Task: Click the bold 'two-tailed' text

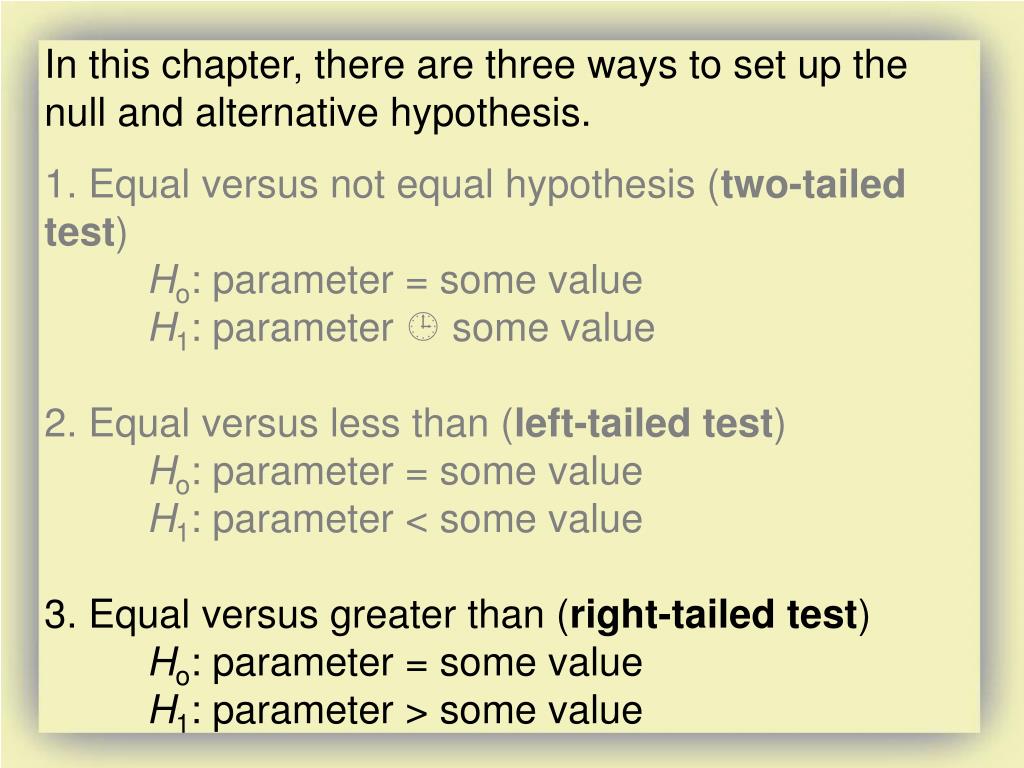Action: (813, 184)
